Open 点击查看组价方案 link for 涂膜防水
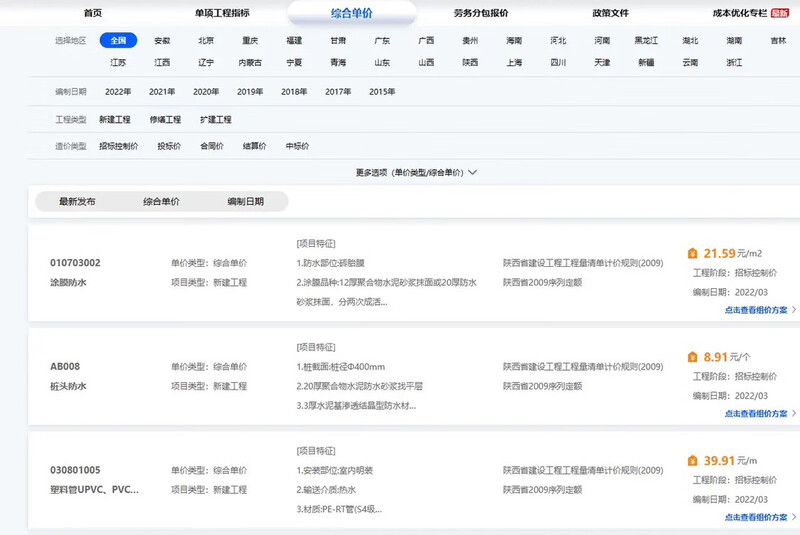800x535 pixels. (x=755, y=310)
